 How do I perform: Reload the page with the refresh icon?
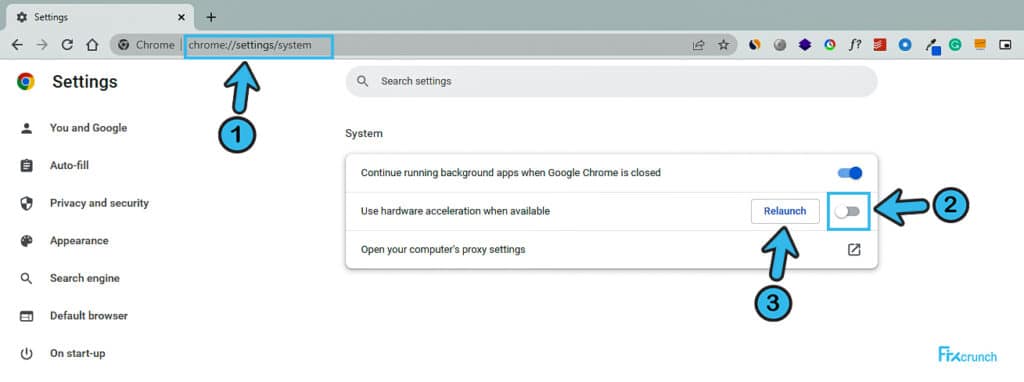67,45
